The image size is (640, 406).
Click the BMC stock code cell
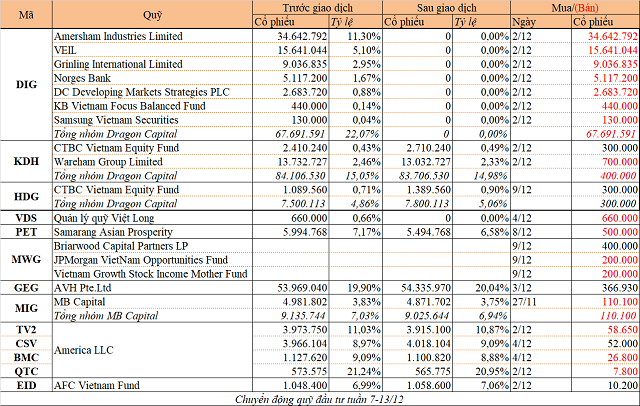pos(26,357)
